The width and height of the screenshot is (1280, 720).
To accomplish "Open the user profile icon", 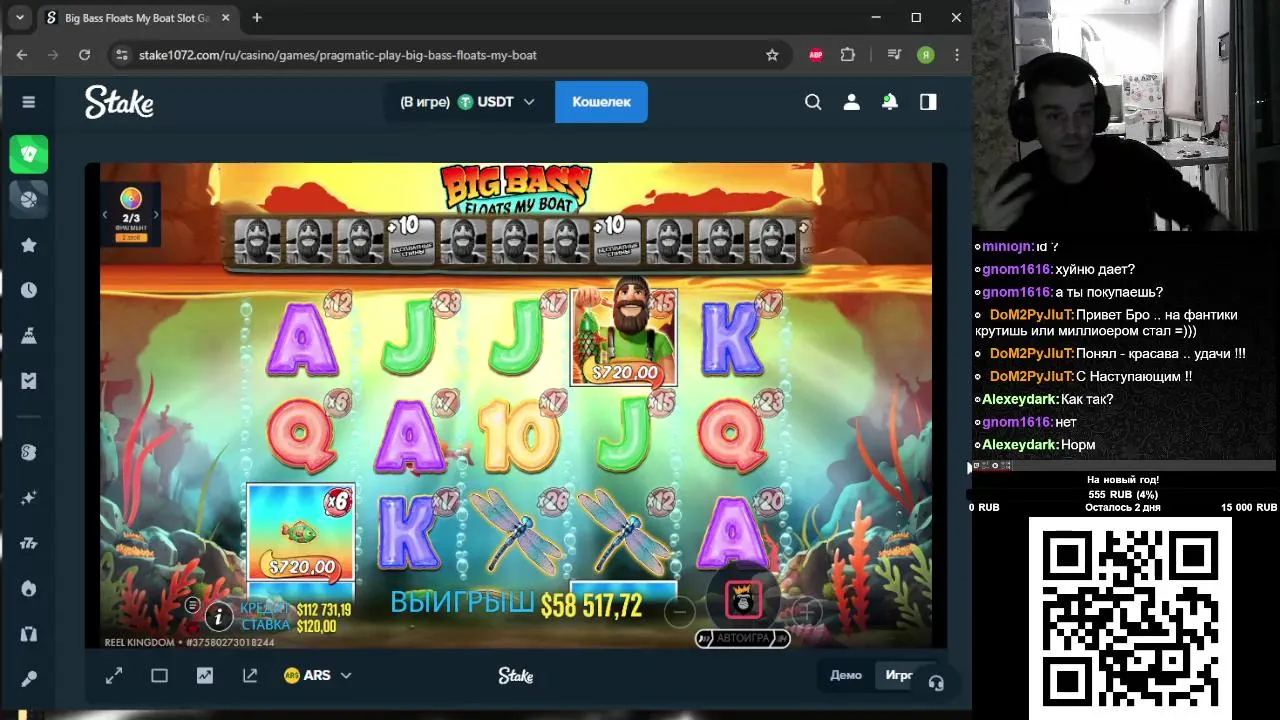I will point(851,102).
